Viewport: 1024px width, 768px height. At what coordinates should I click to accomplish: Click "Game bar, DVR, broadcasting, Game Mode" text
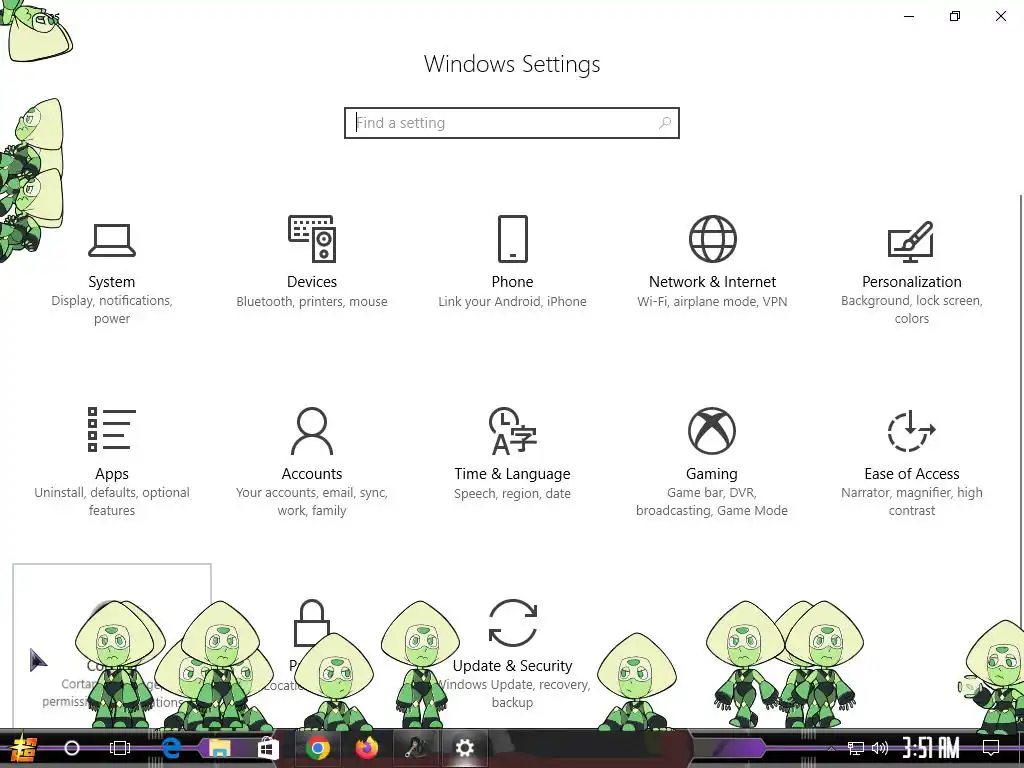pos(712,502)
